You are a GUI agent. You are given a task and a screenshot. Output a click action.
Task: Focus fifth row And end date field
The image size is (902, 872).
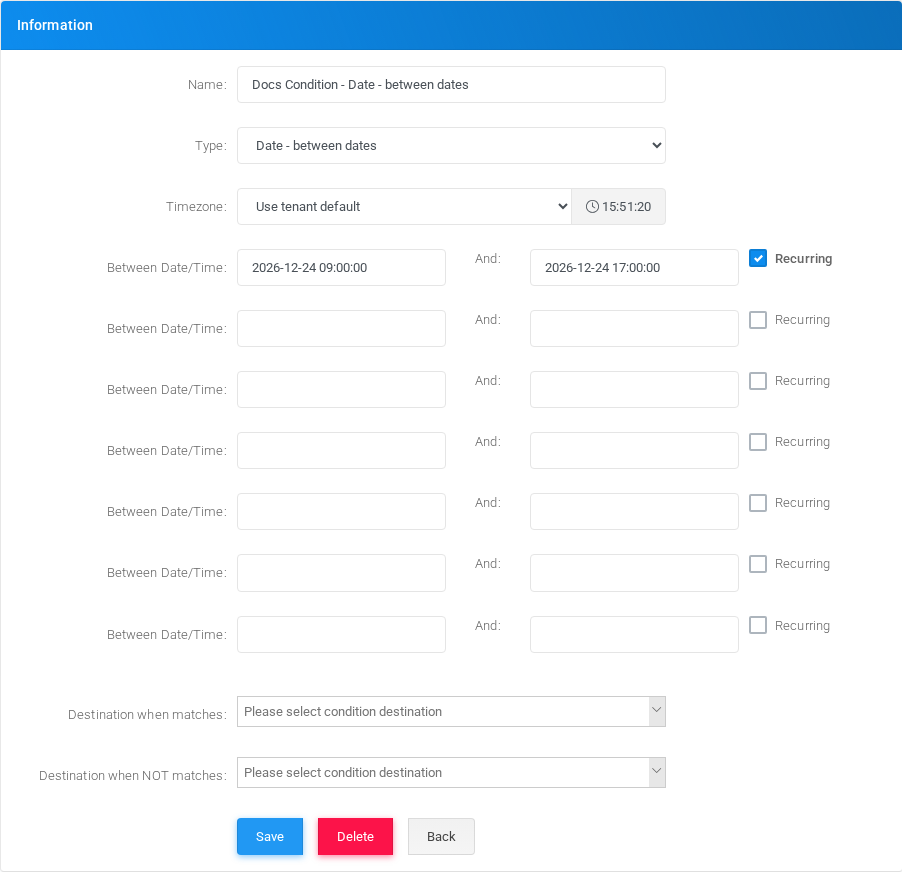pos(634,511)
